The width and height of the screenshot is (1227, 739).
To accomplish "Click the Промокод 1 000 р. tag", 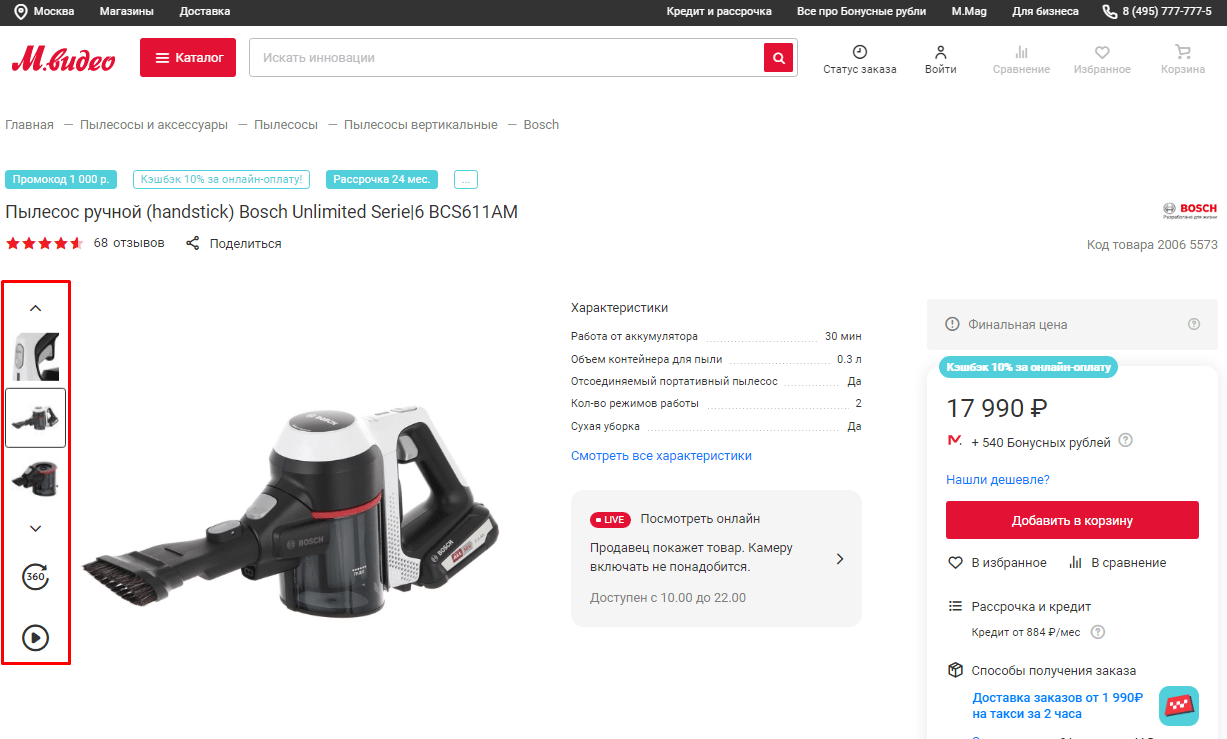I will [x=61, y=180].
